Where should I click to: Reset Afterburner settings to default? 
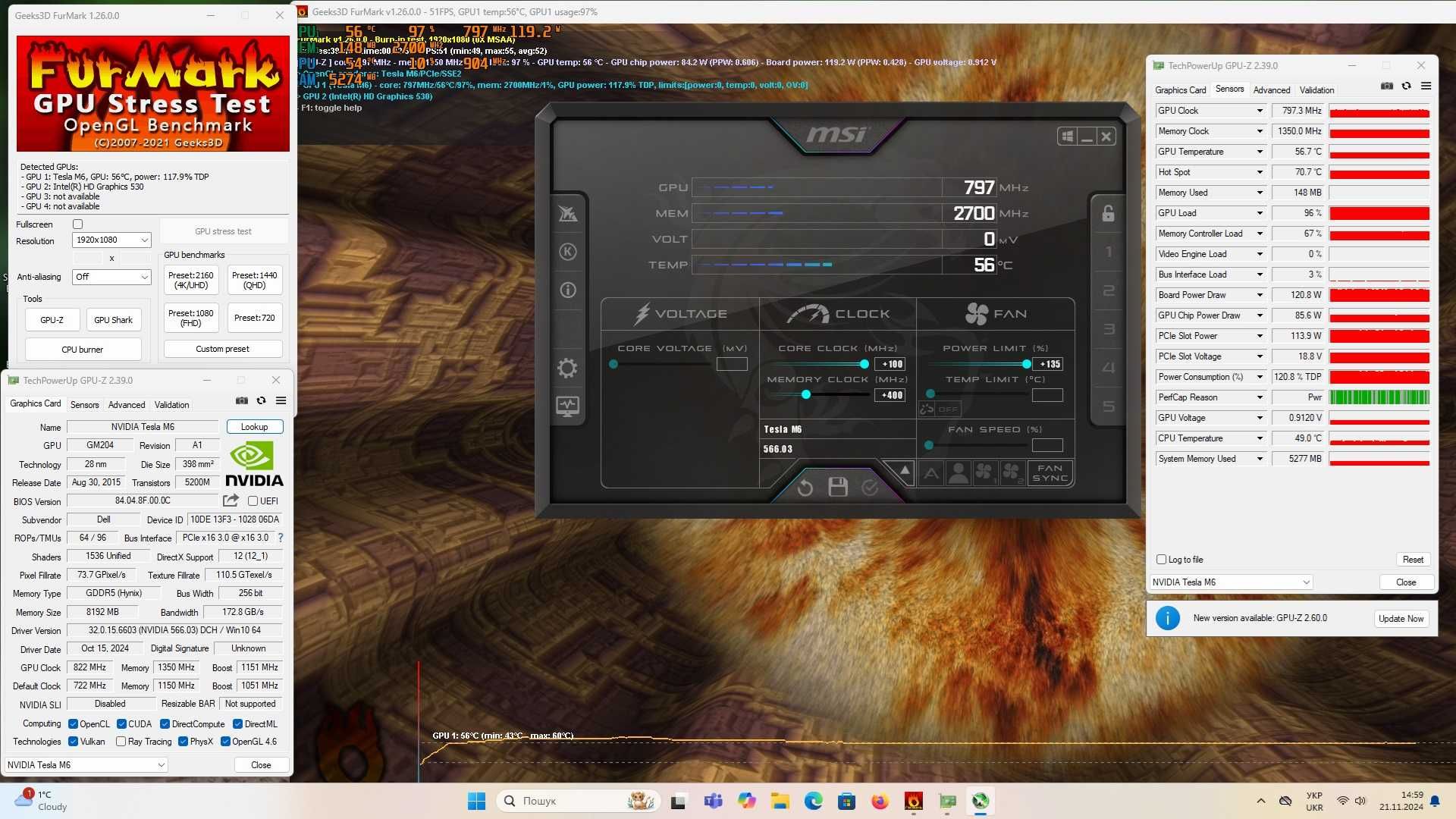805,488
